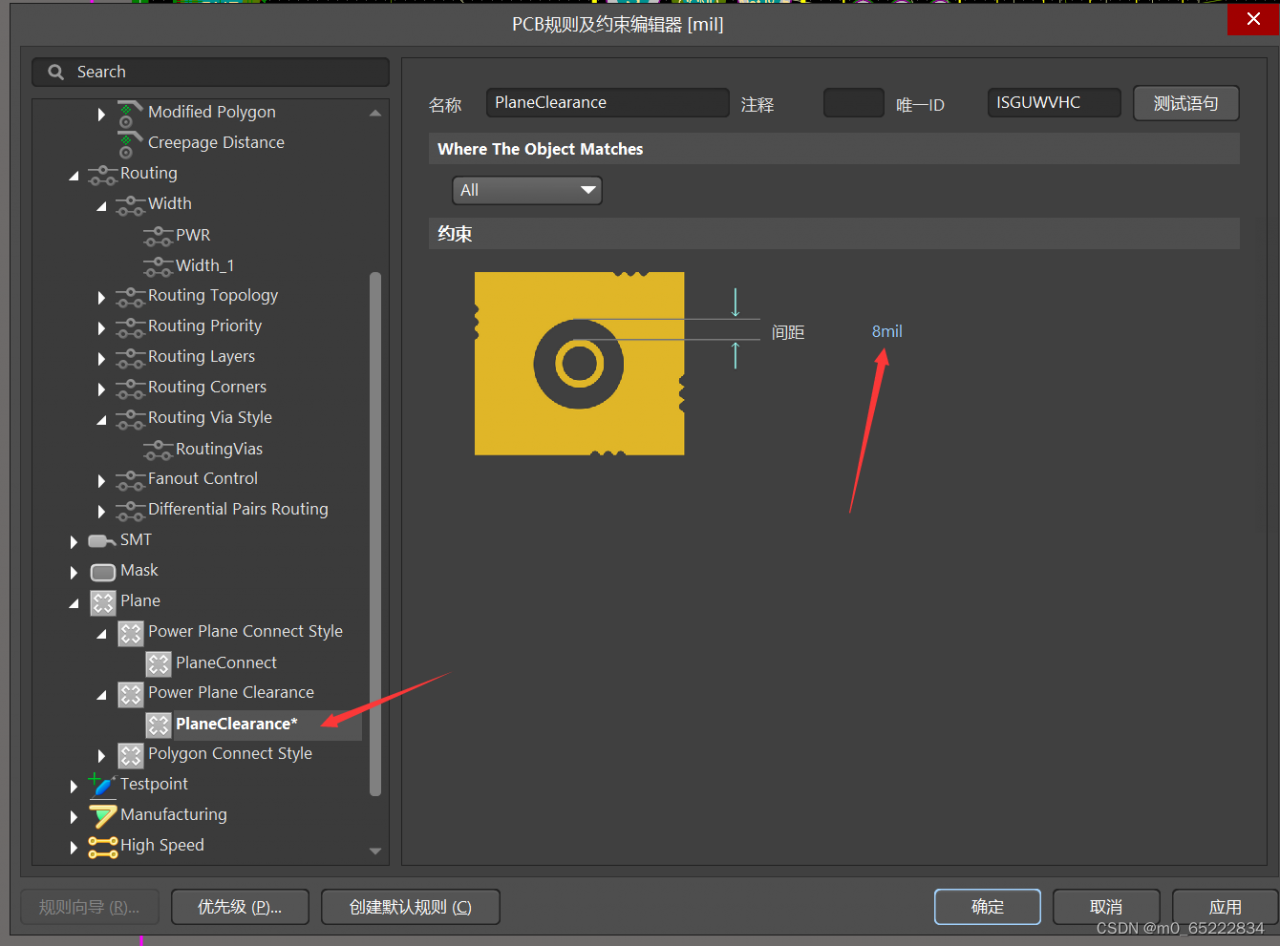The image size is (1280, 946).
Task: Click the 注释 comment field
Action: (x=854, y=103)
